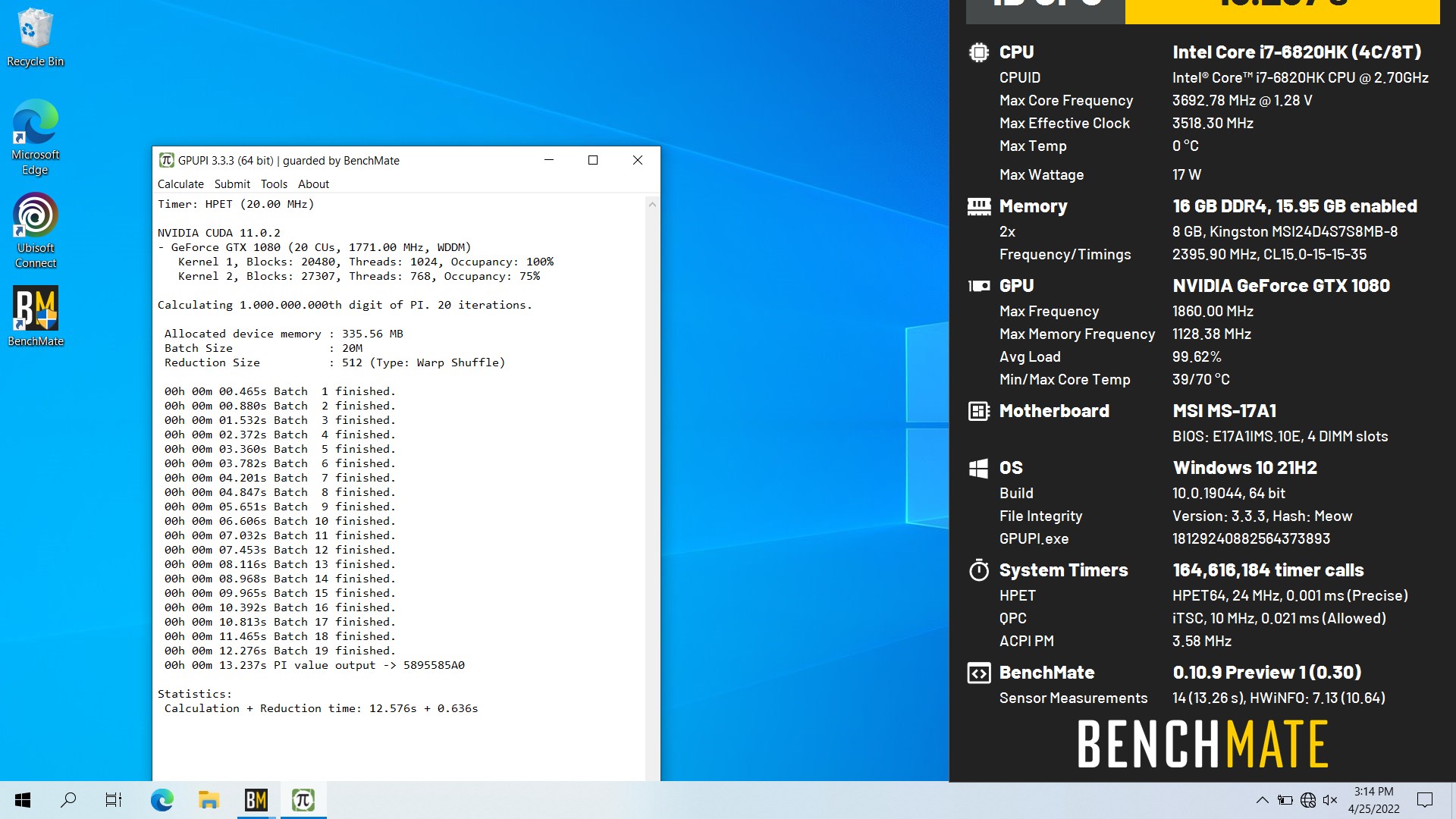Image resolution: width=1456 pixels, height=819 pixels.
Task: Show hidden system tray icons
Action: 1263,800
